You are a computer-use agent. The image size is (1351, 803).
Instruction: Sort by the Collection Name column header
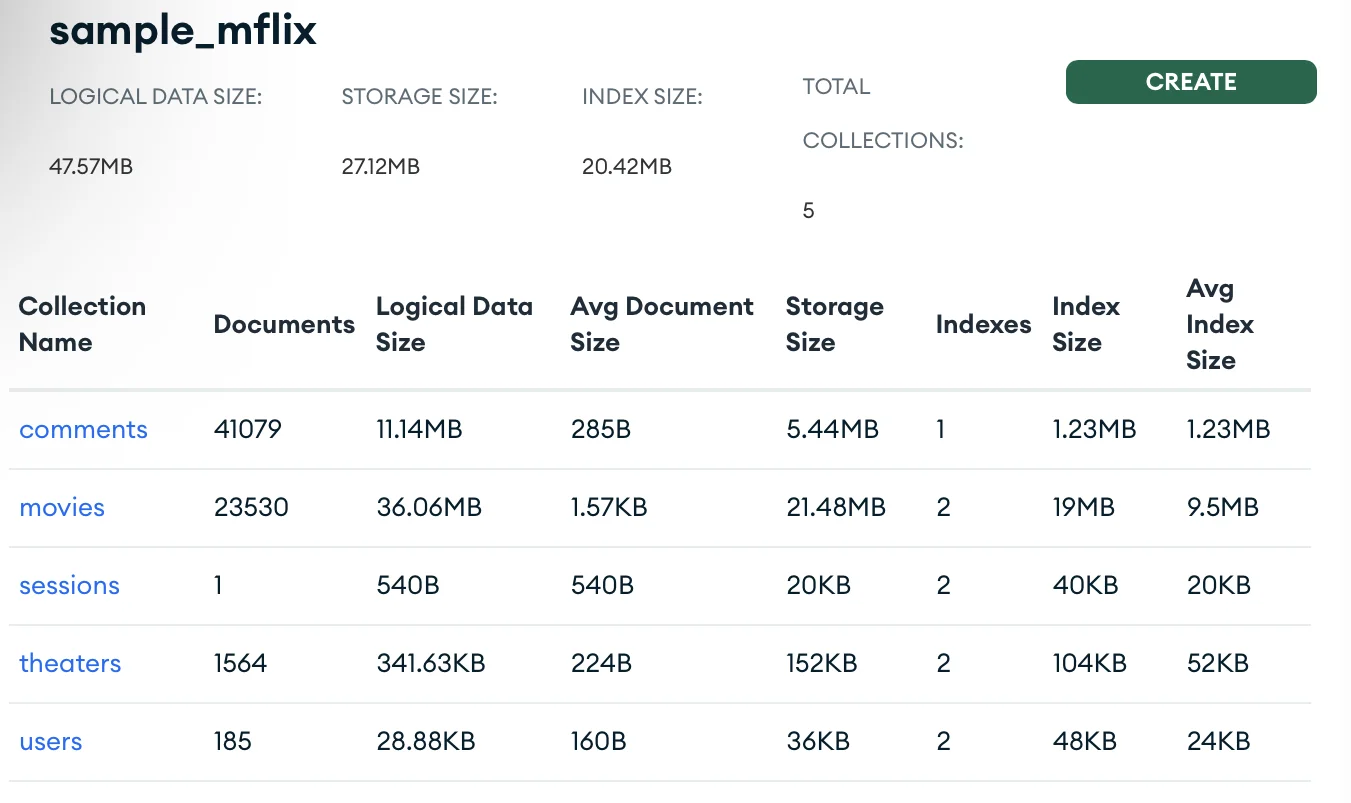pyautogui.click(x=82, y=324)
